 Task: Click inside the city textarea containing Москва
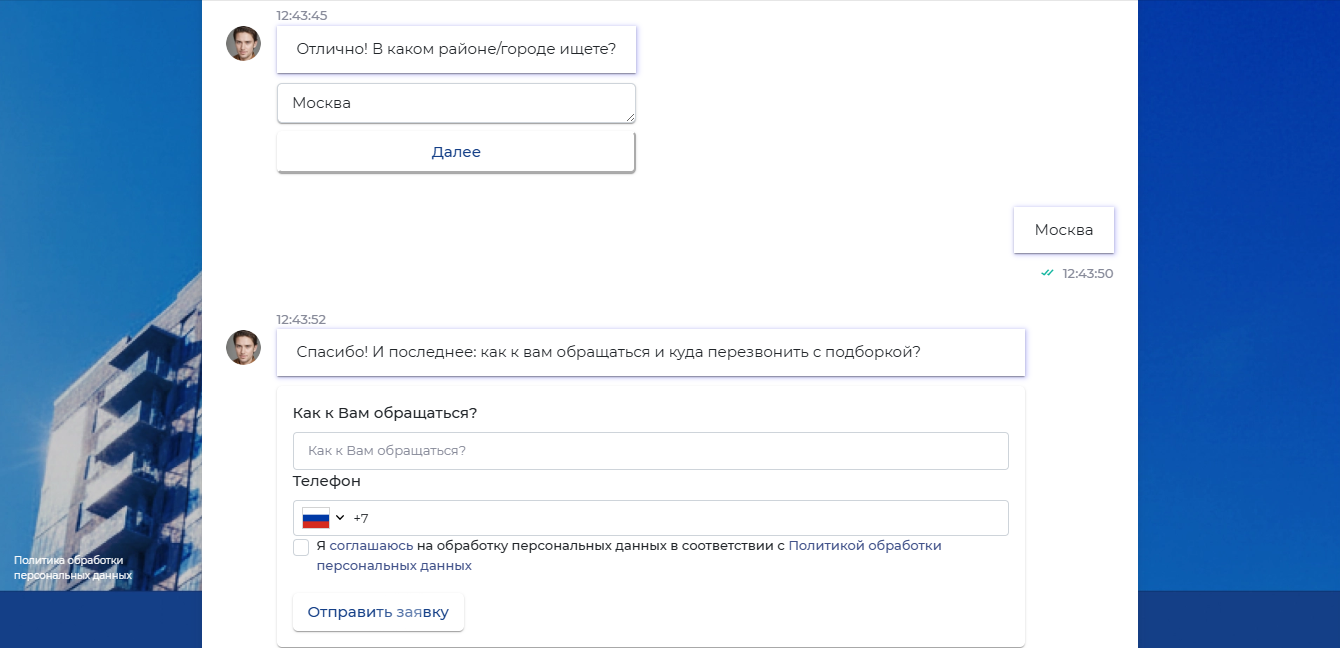pos(455,103)
